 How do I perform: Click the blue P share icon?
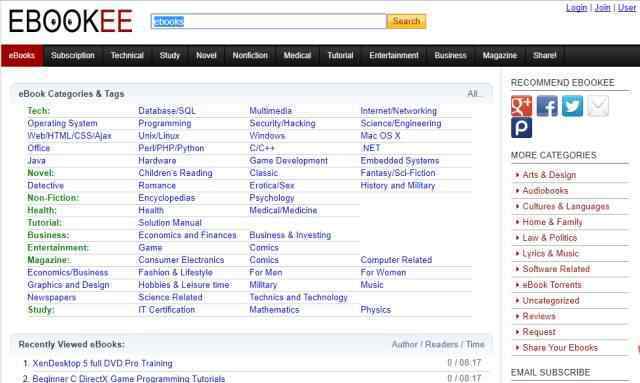tap(522, 127)
